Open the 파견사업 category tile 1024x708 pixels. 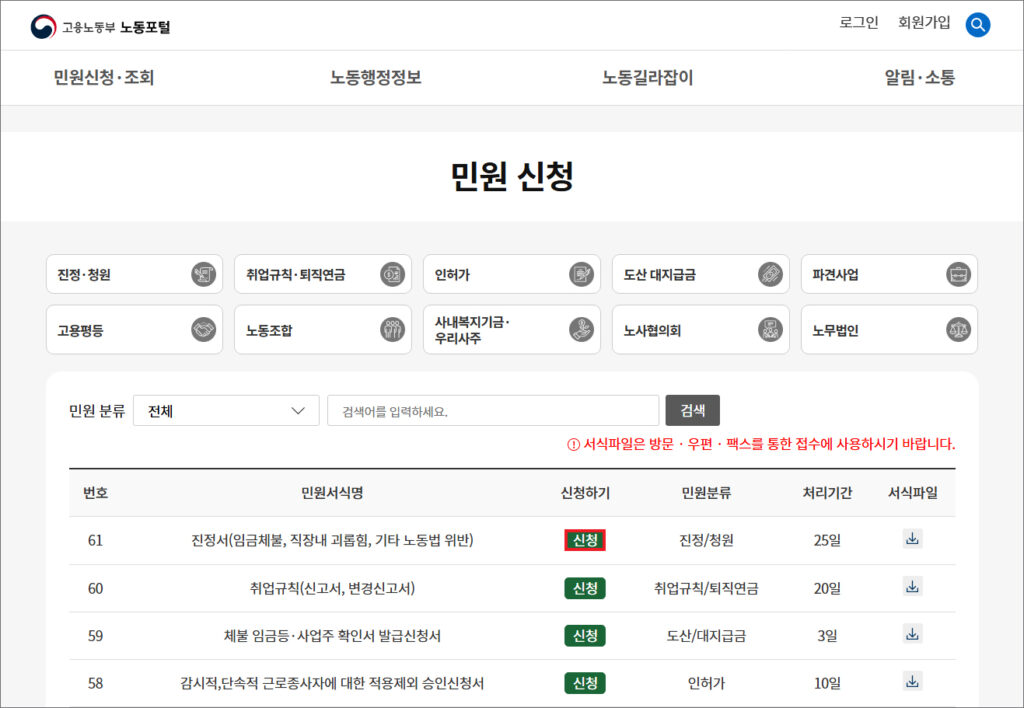pos(888,274)
